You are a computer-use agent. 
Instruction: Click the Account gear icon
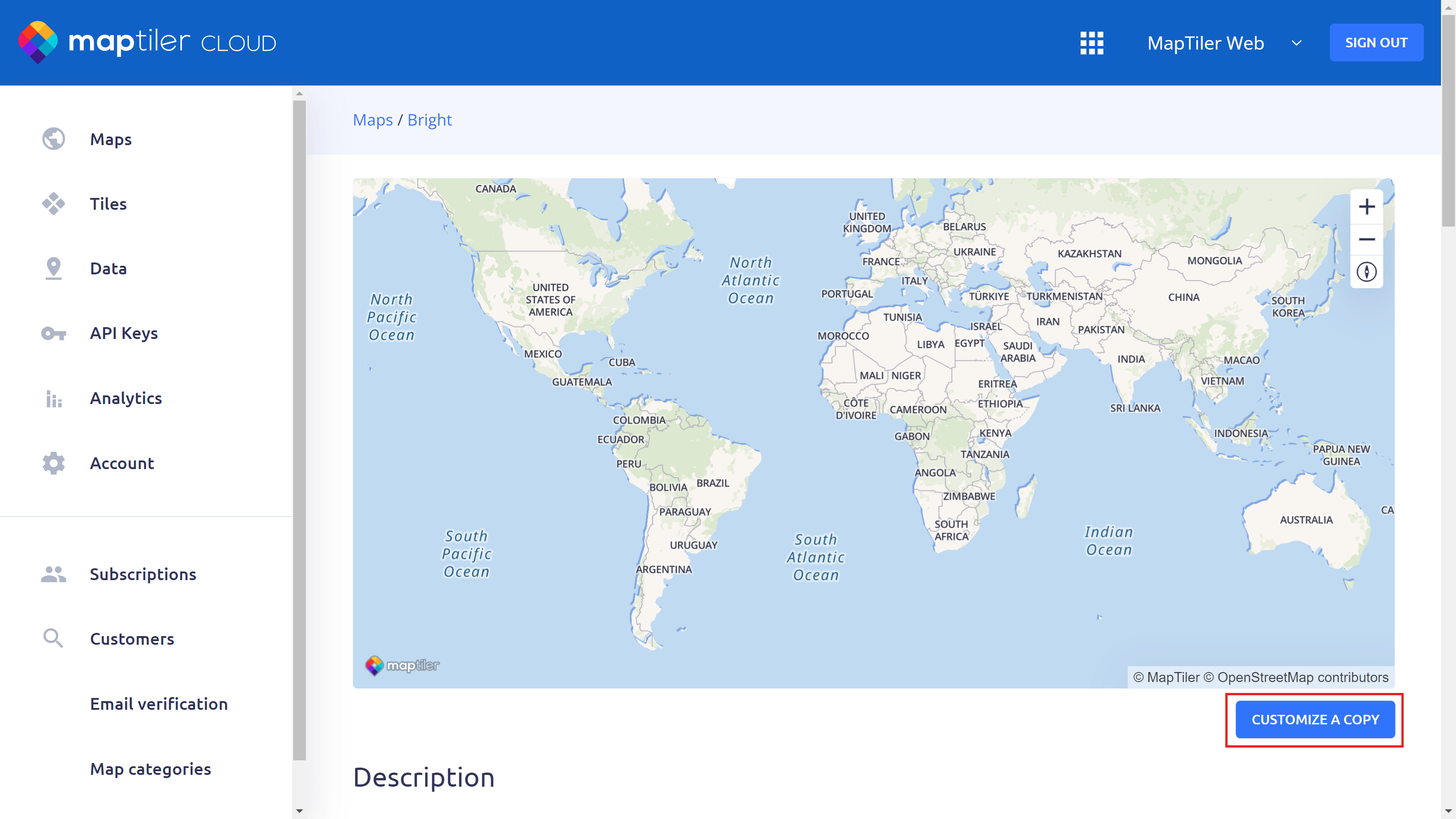tap(54, 464)
